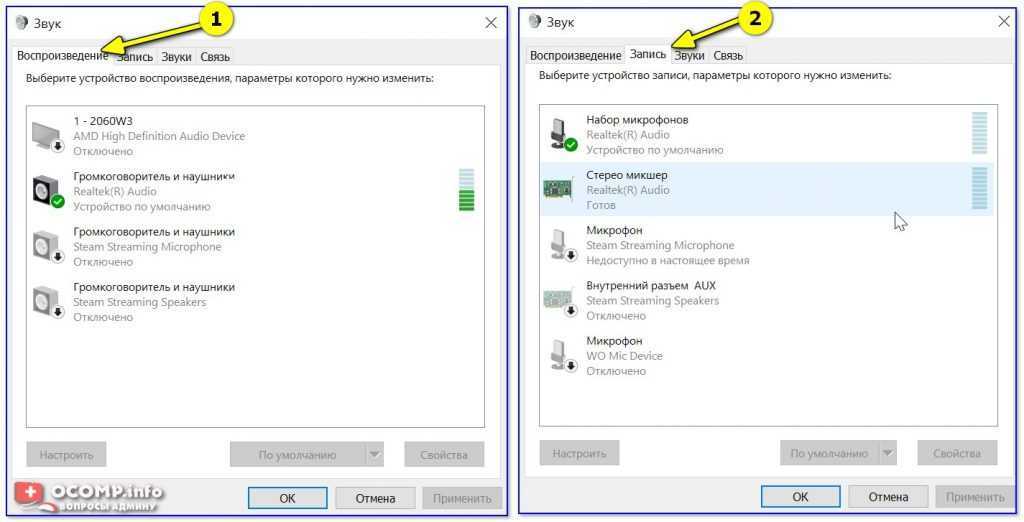Click the green level meter of Realtek speakers

(x=466, y=190)
